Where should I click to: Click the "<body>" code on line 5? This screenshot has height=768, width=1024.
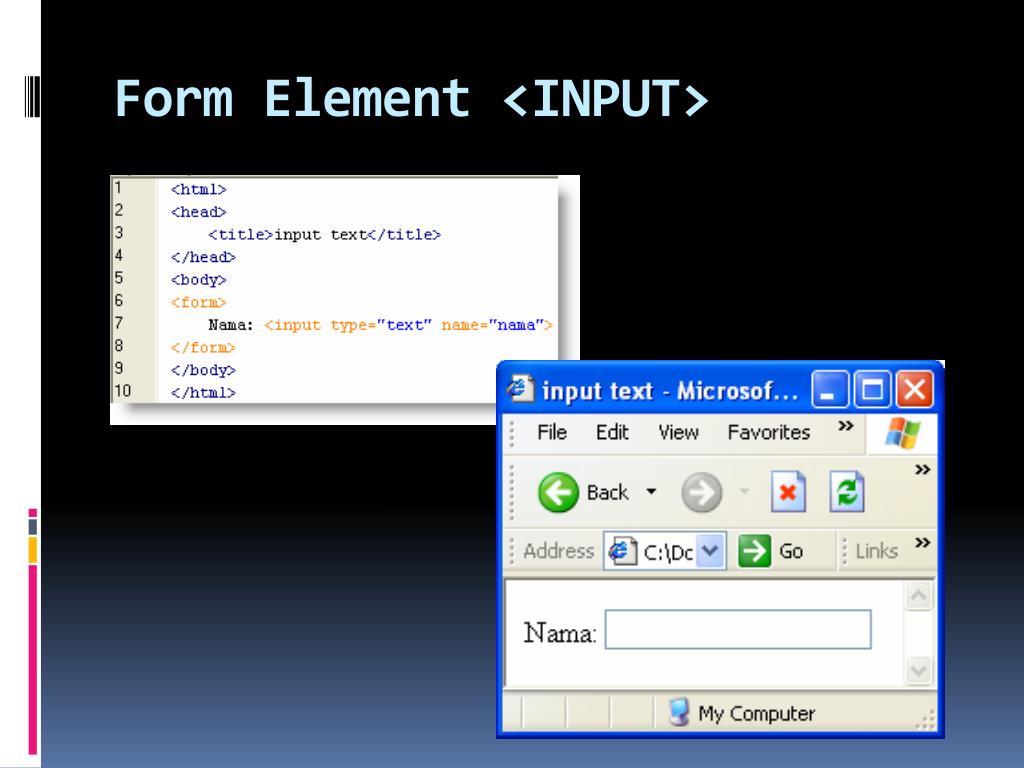tap(199, 280)
